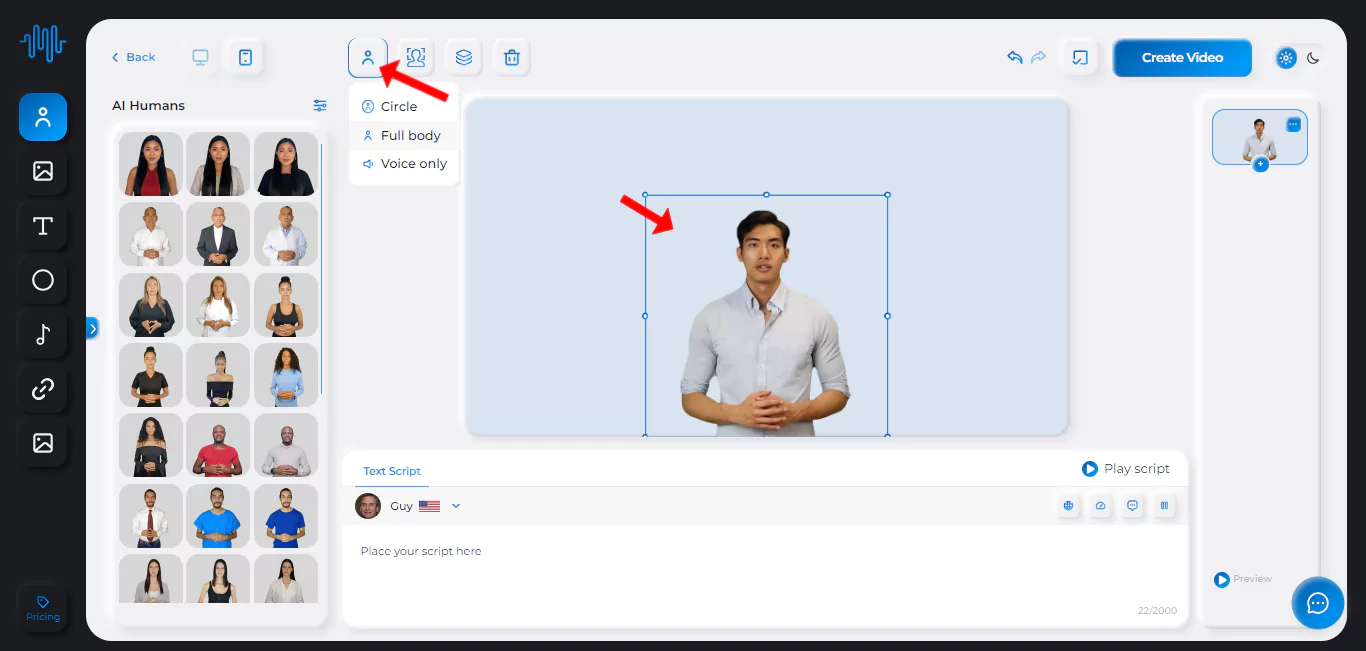Click the waveform app logo

[x=43, y=43]
